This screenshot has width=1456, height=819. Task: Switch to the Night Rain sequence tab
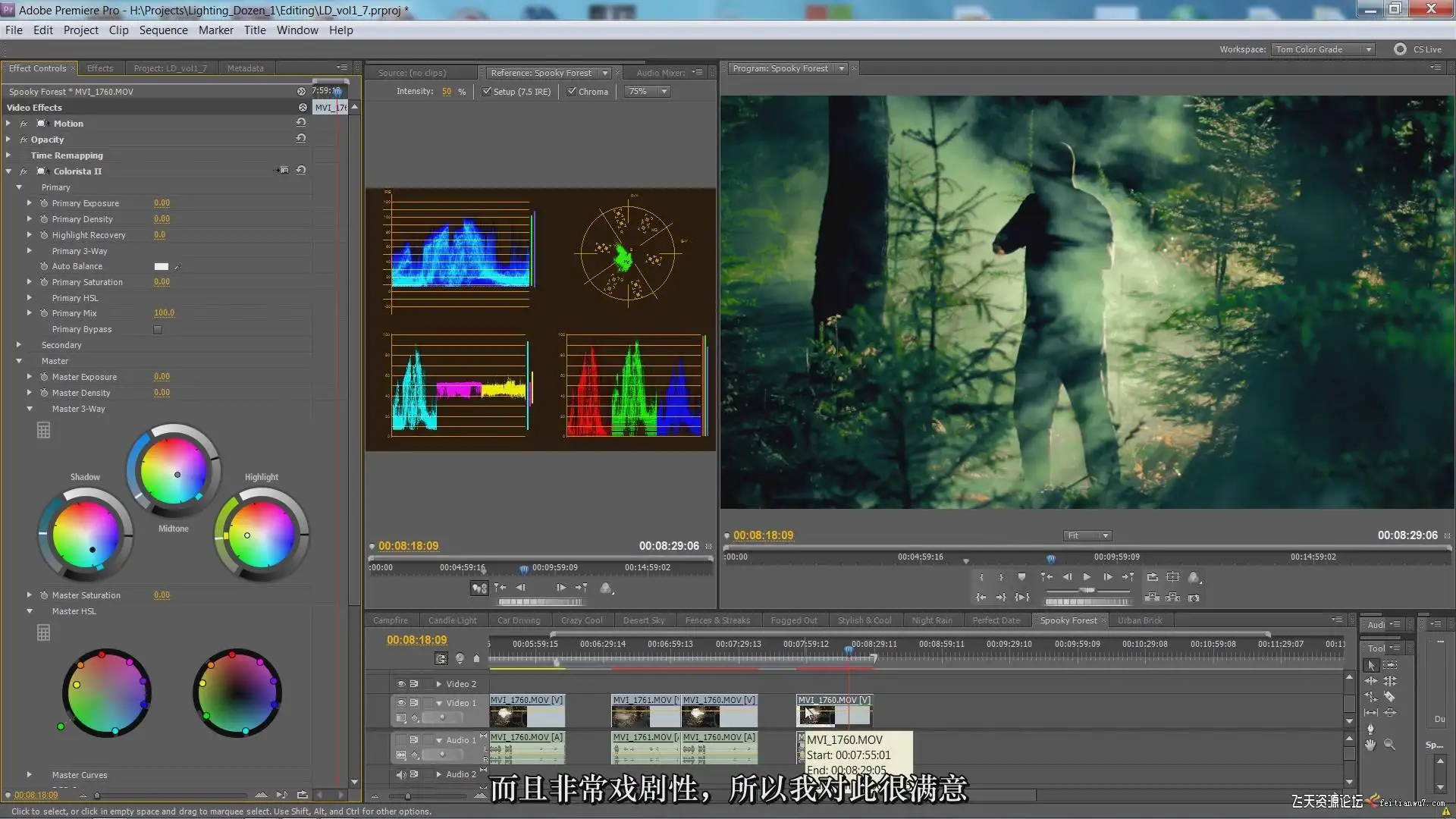[931, 620]
